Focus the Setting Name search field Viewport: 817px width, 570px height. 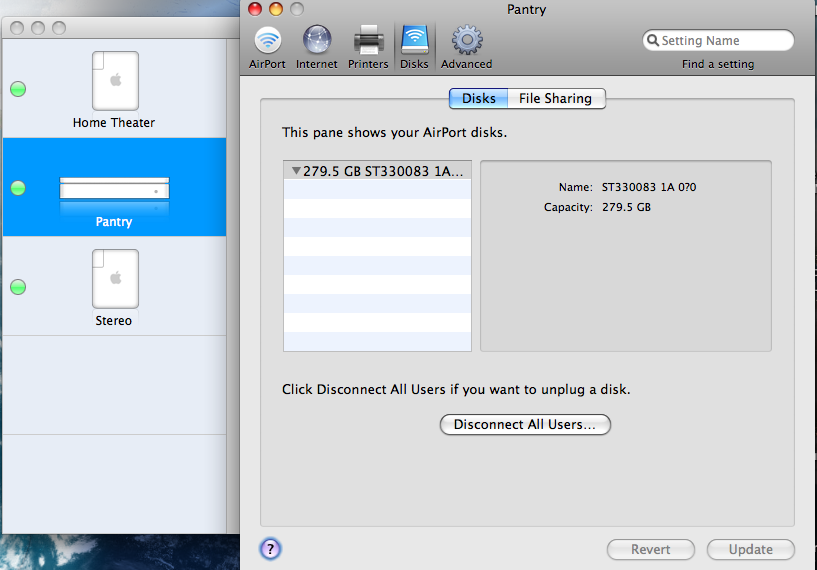[x=719, y=40]
